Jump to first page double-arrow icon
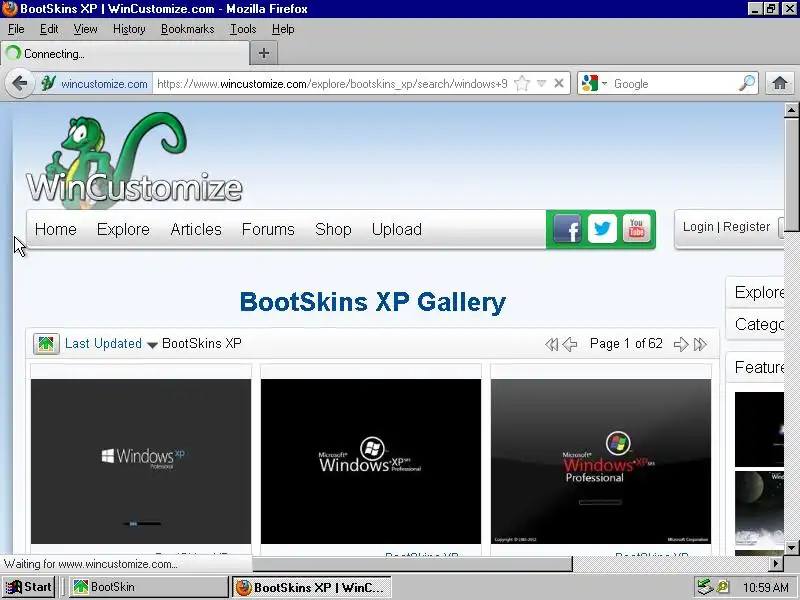The height and width of the screenshot is (600, 800). point(551,344)
